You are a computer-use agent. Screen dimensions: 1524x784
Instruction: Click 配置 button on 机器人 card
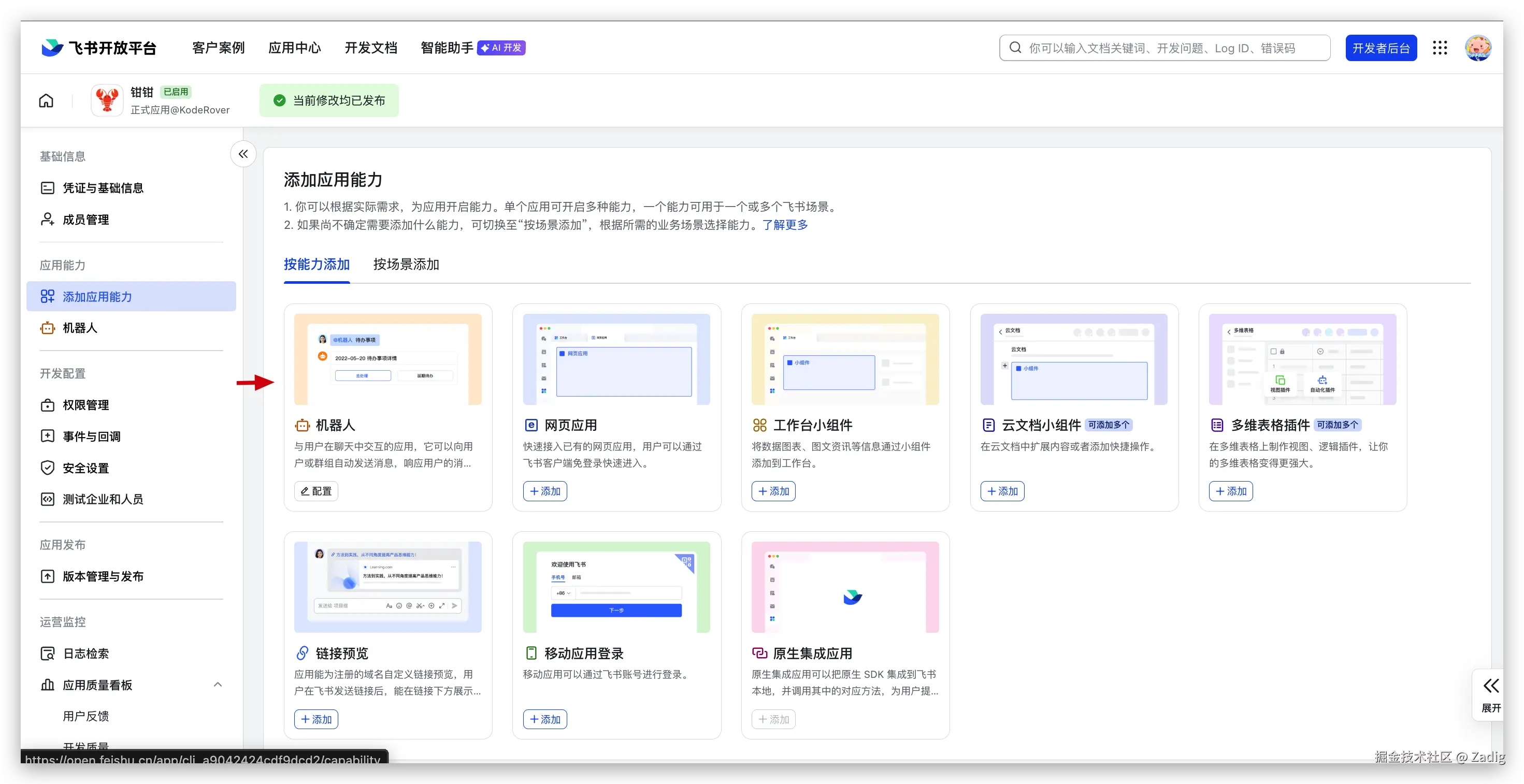(316, 491)
